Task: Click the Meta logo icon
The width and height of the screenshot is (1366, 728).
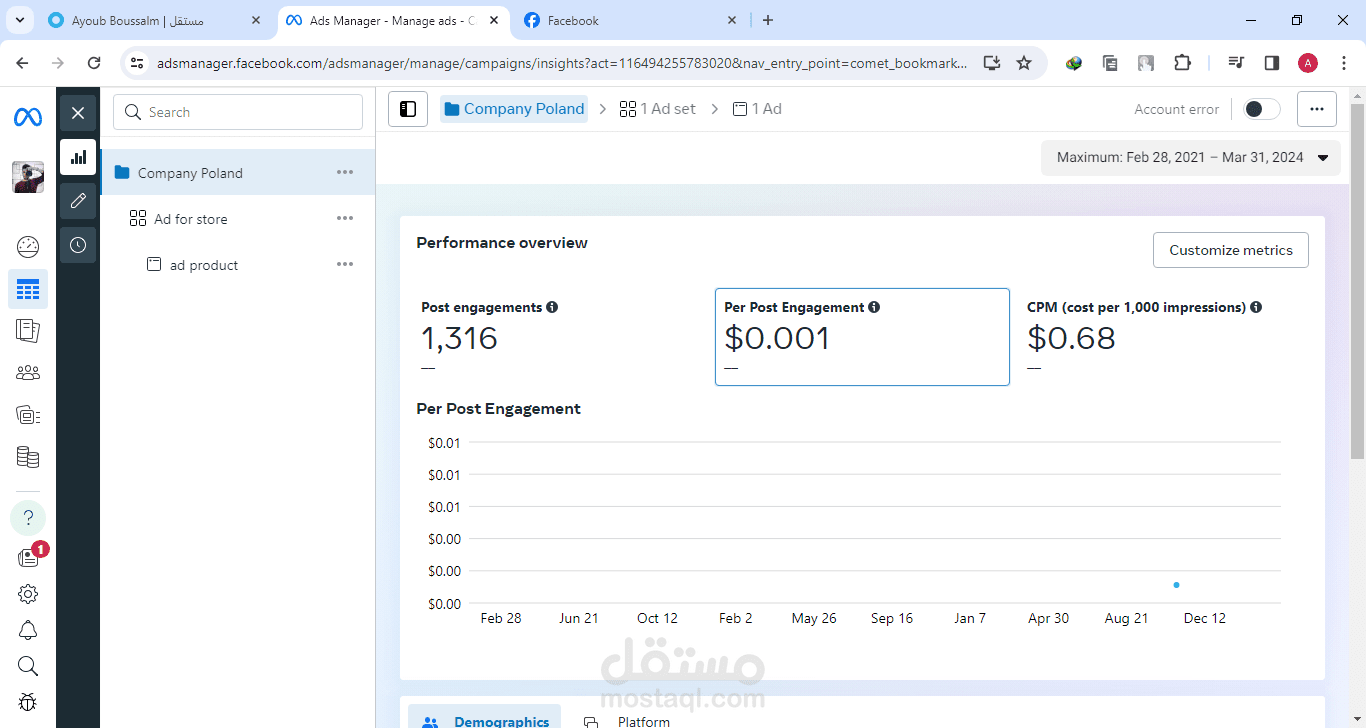Action: 28,117
